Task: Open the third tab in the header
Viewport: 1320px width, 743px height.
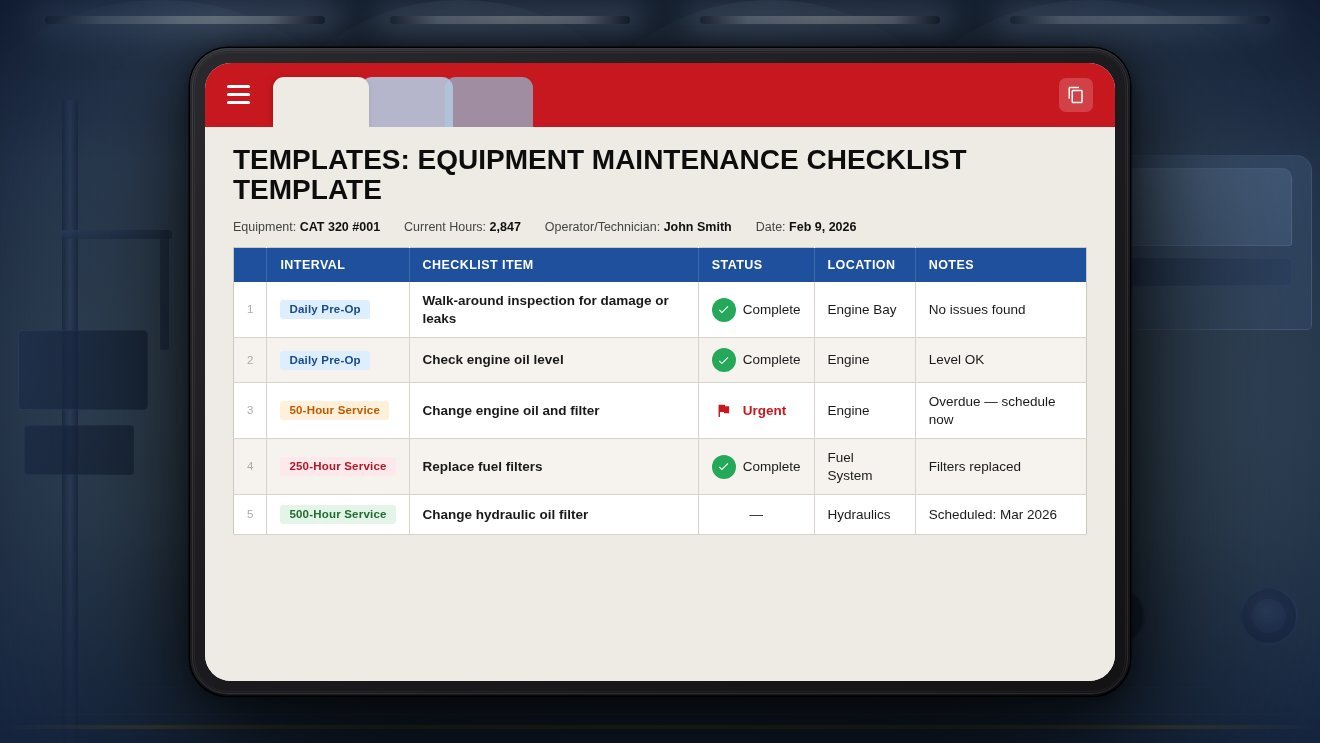Action: point(492,101)
